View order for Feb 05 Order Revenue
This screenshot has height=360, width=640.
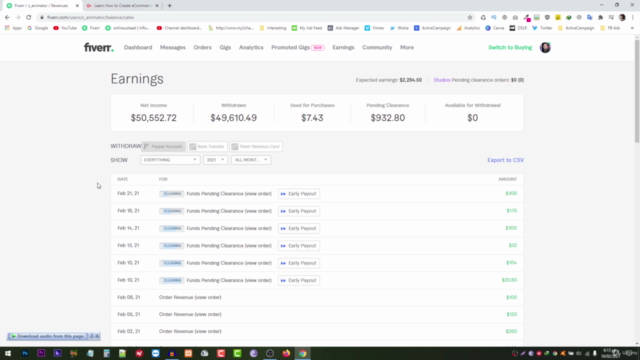[x=208, y=314]
